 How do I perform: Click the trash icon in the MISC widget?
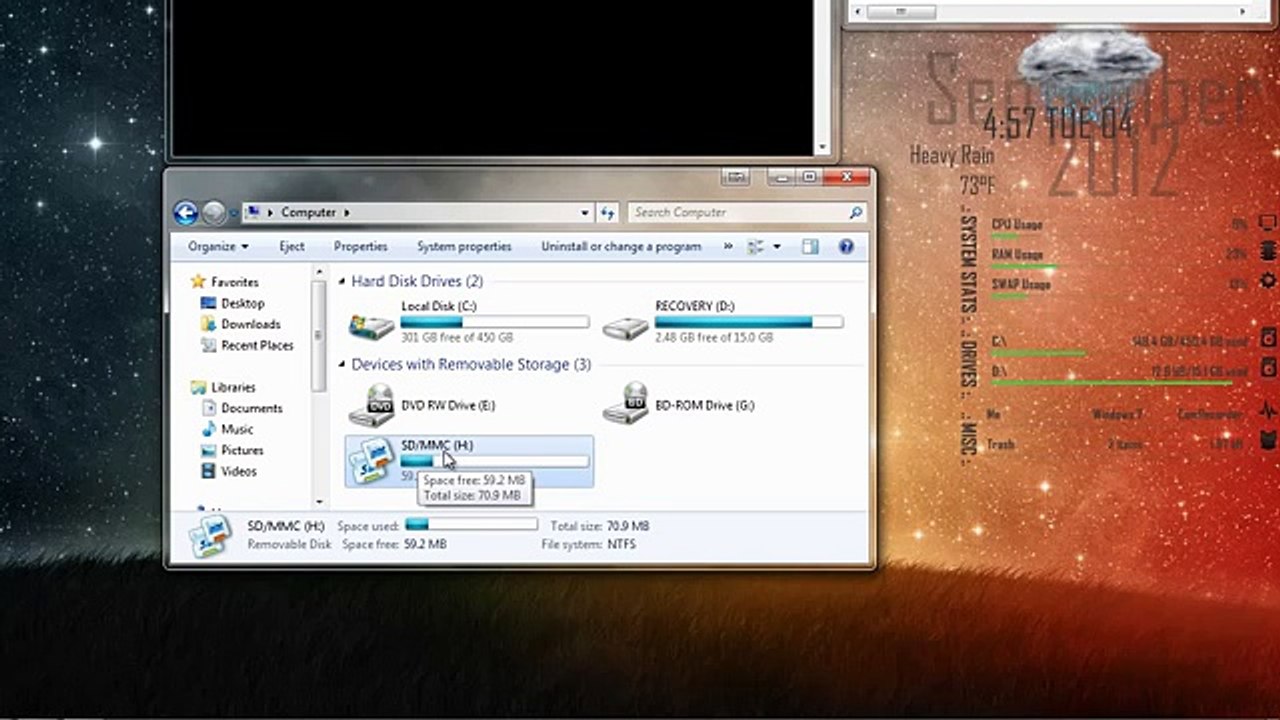click(x=1268, y=440)
